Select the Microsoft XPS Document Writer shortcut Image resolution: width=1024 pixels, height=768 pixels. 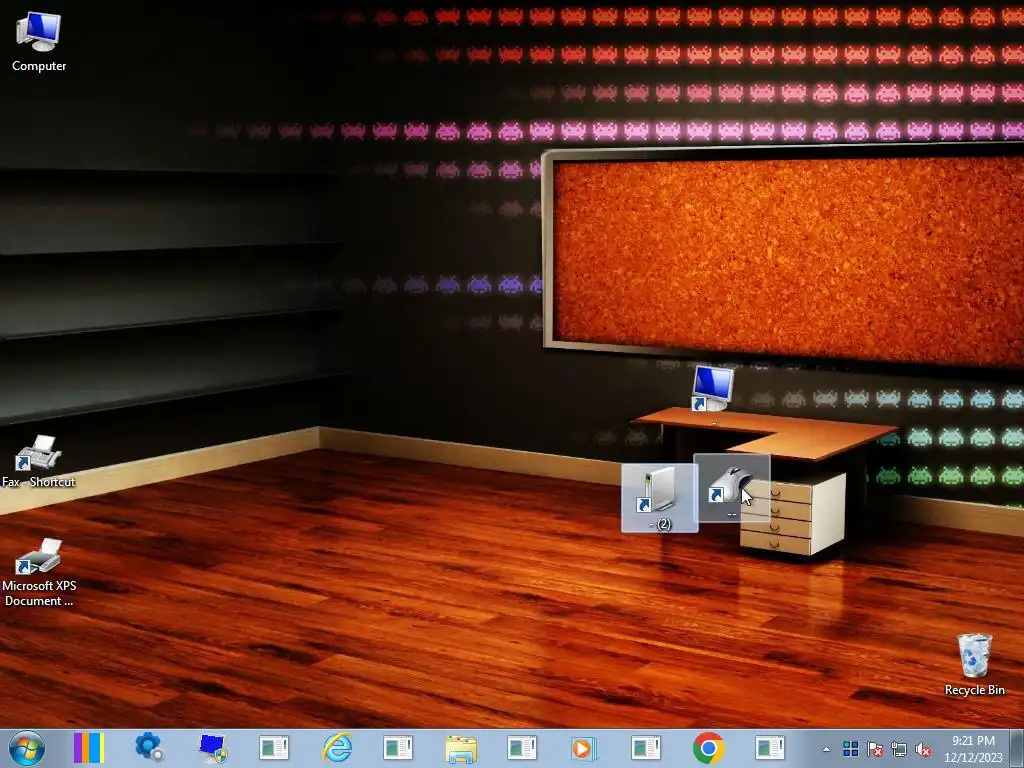[39, 572]
